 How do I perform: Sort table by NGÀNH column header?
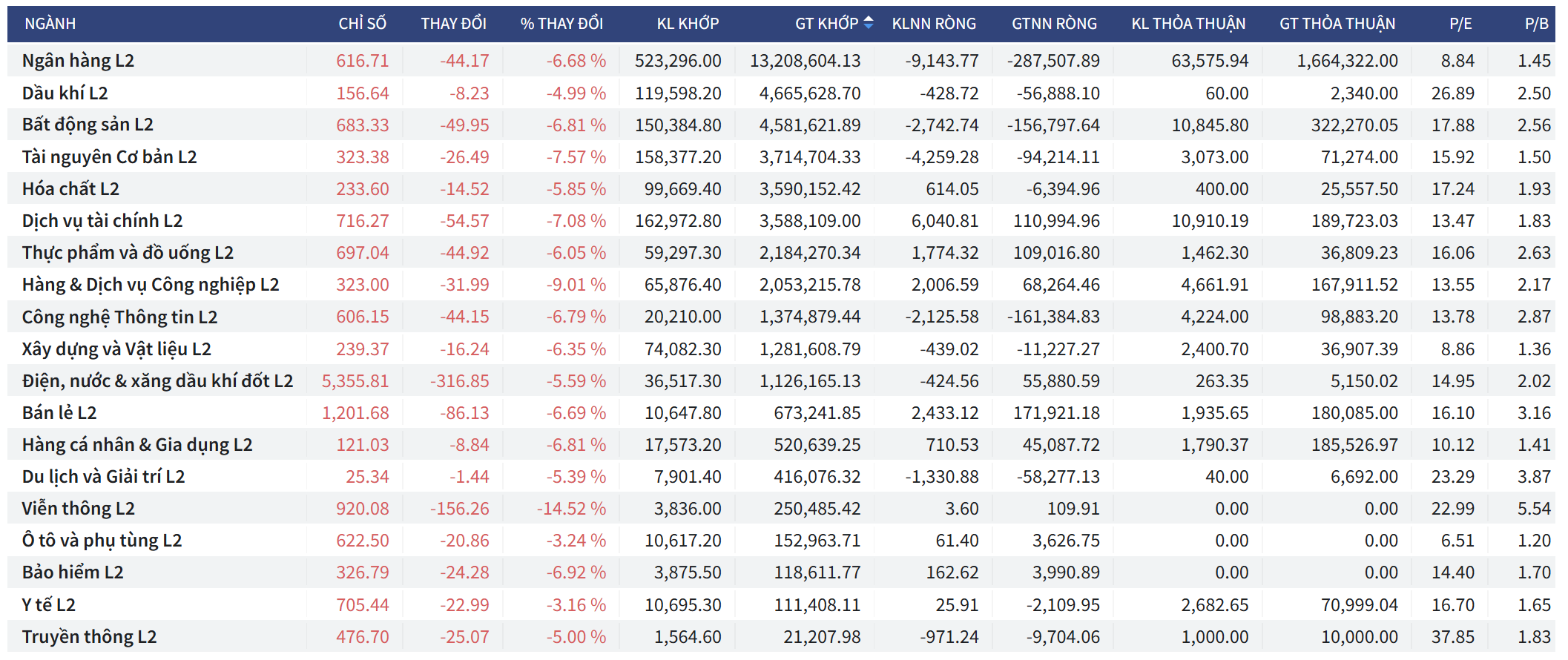point(50,24)
